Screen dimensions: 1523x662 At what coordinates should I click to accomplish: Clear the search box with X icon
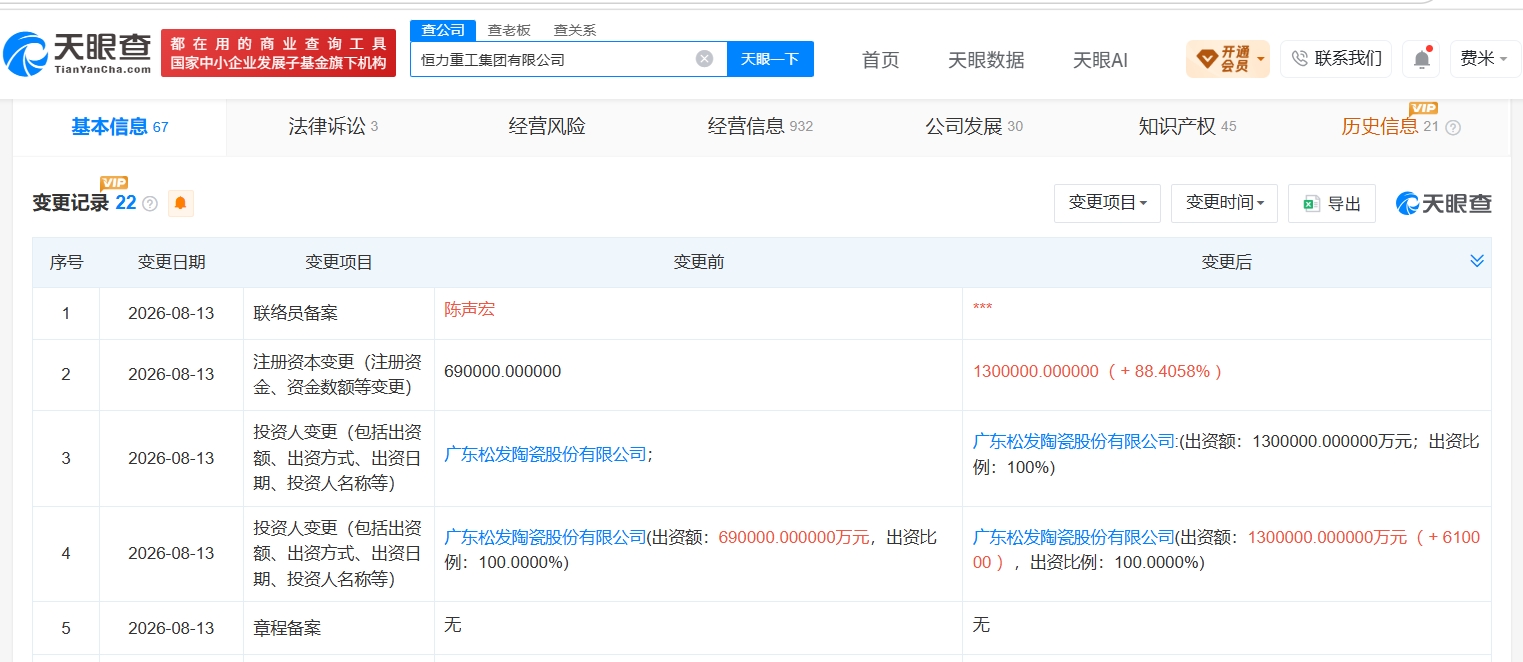(704, 59)
